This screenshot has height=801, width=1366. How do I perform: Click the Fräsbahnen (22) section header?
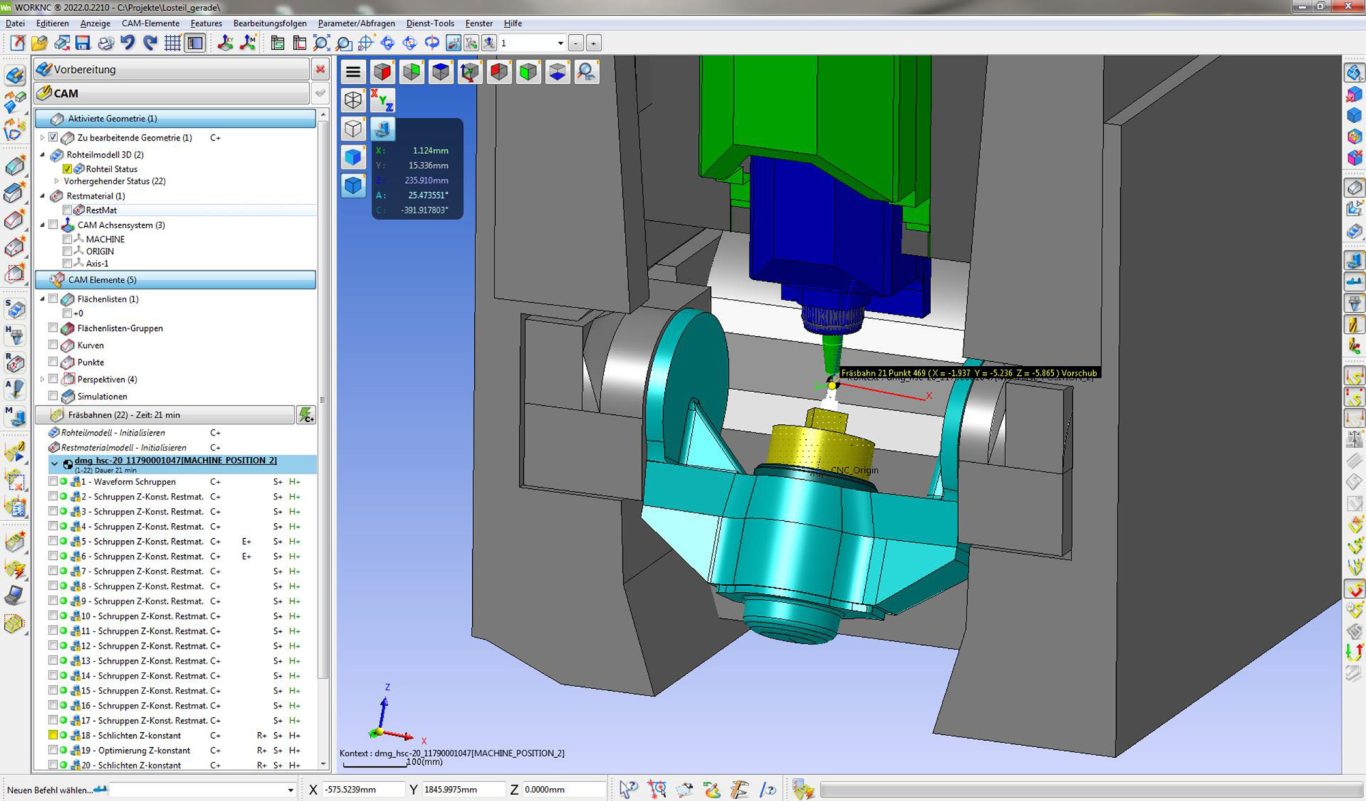click(165, 414)
